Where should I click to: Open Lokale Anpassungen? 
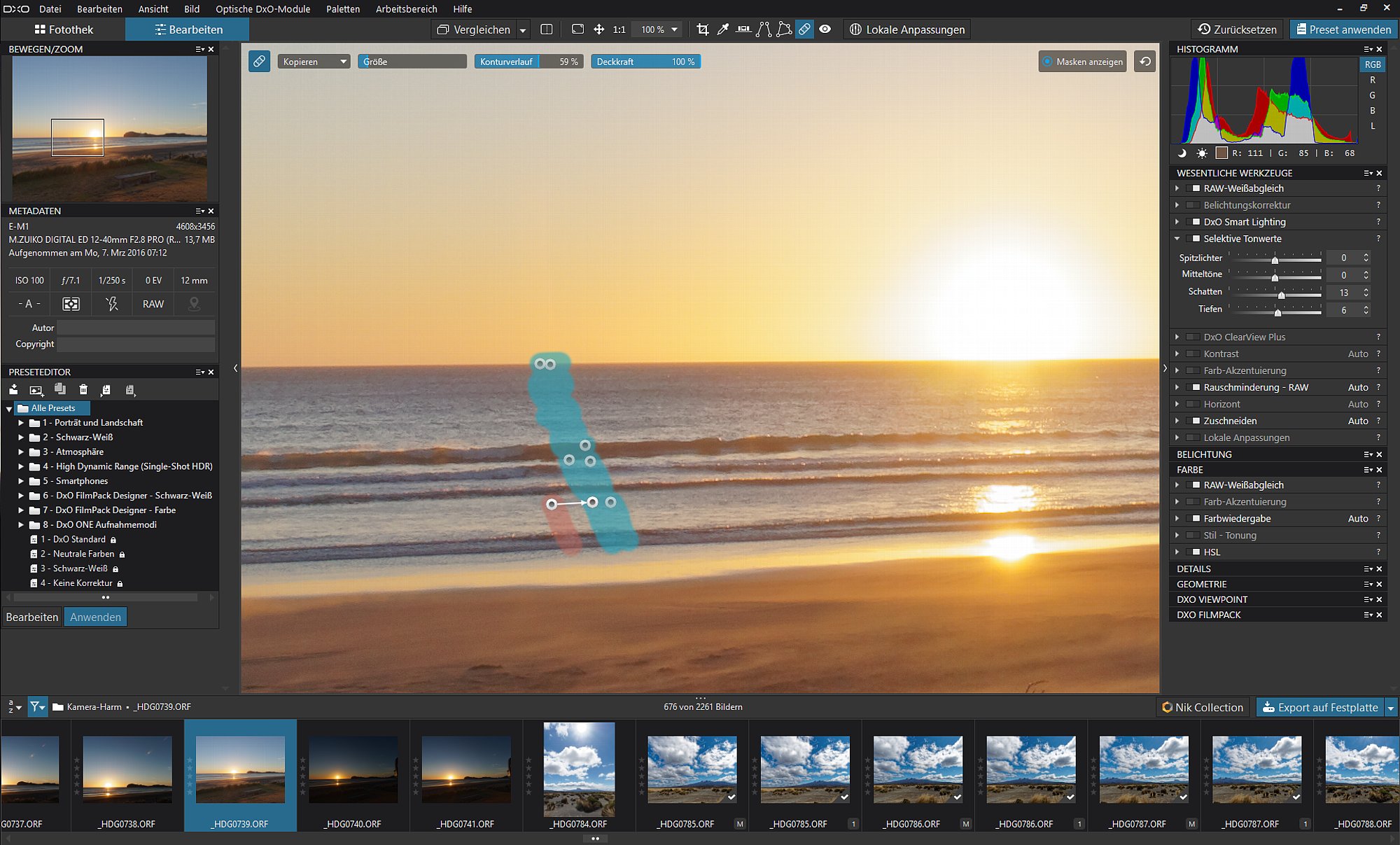point(906,29)
